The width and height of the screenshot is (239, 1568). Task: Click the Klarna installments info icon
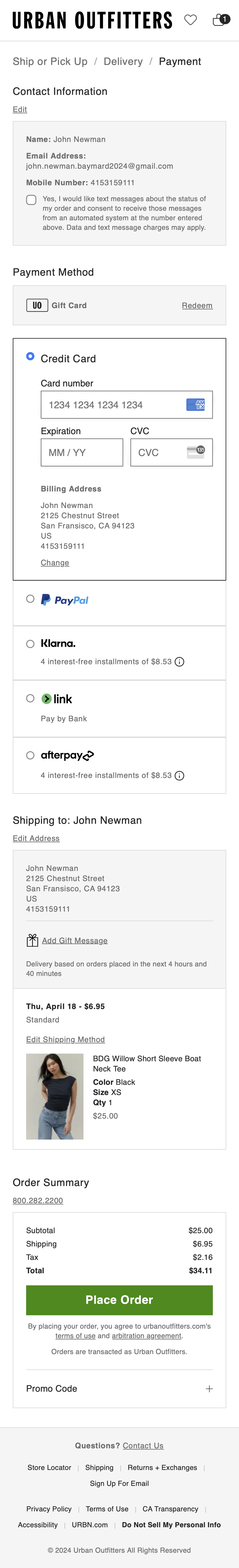179,662
